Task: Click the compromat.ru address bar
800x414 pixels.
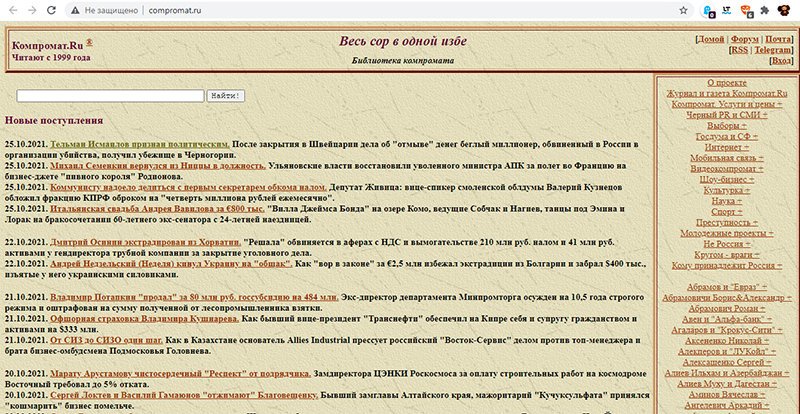Action: tap(380, 10)
